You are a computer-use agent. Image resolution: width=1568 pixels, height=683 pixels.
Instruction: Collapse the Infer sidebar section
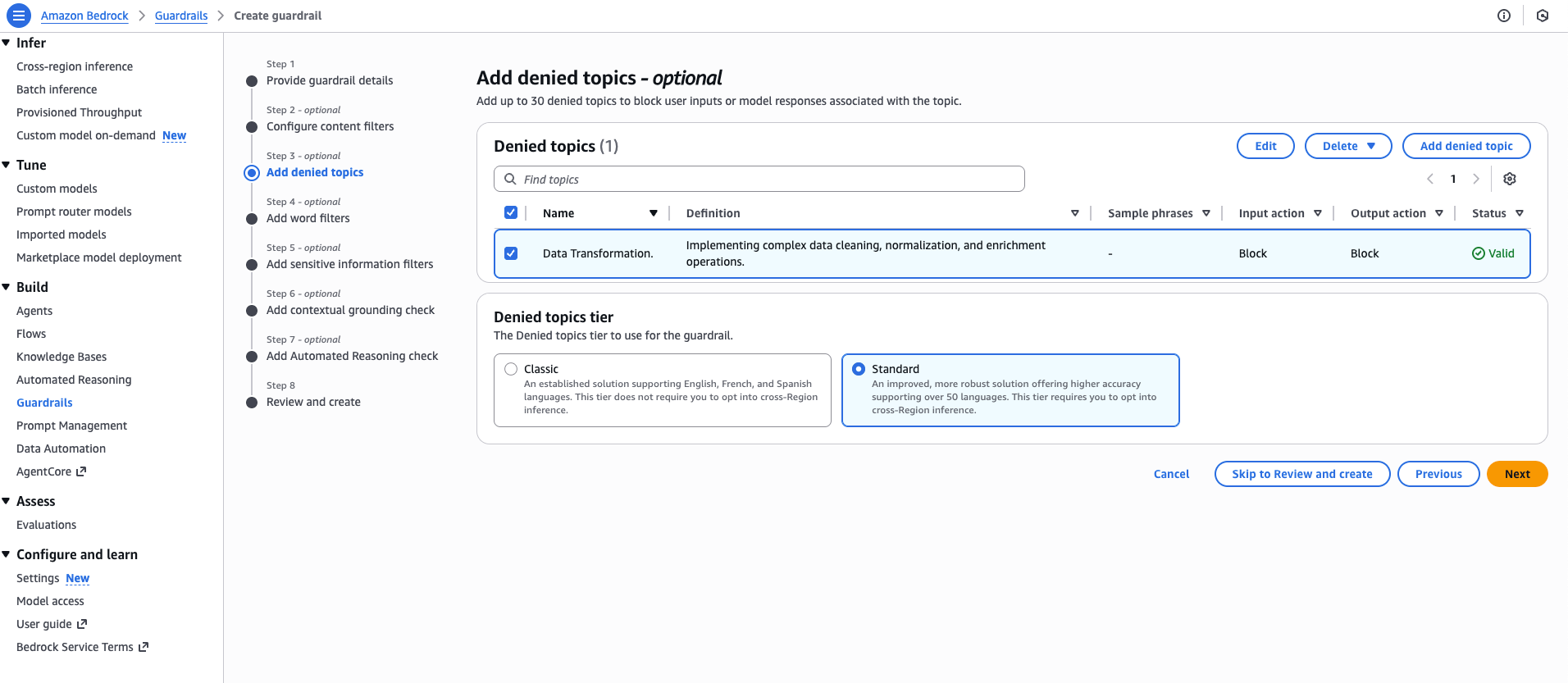[x=7, y=43]
